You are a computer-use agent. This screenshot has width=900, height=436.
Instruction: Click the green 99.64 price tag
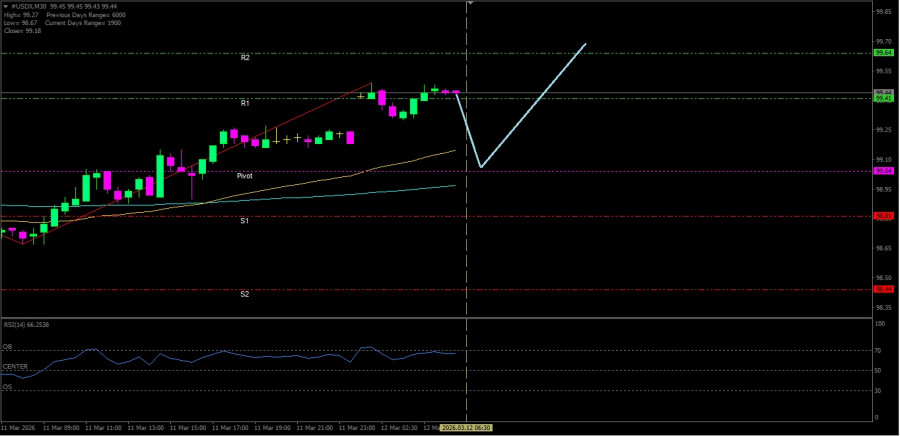pos(883,52)
